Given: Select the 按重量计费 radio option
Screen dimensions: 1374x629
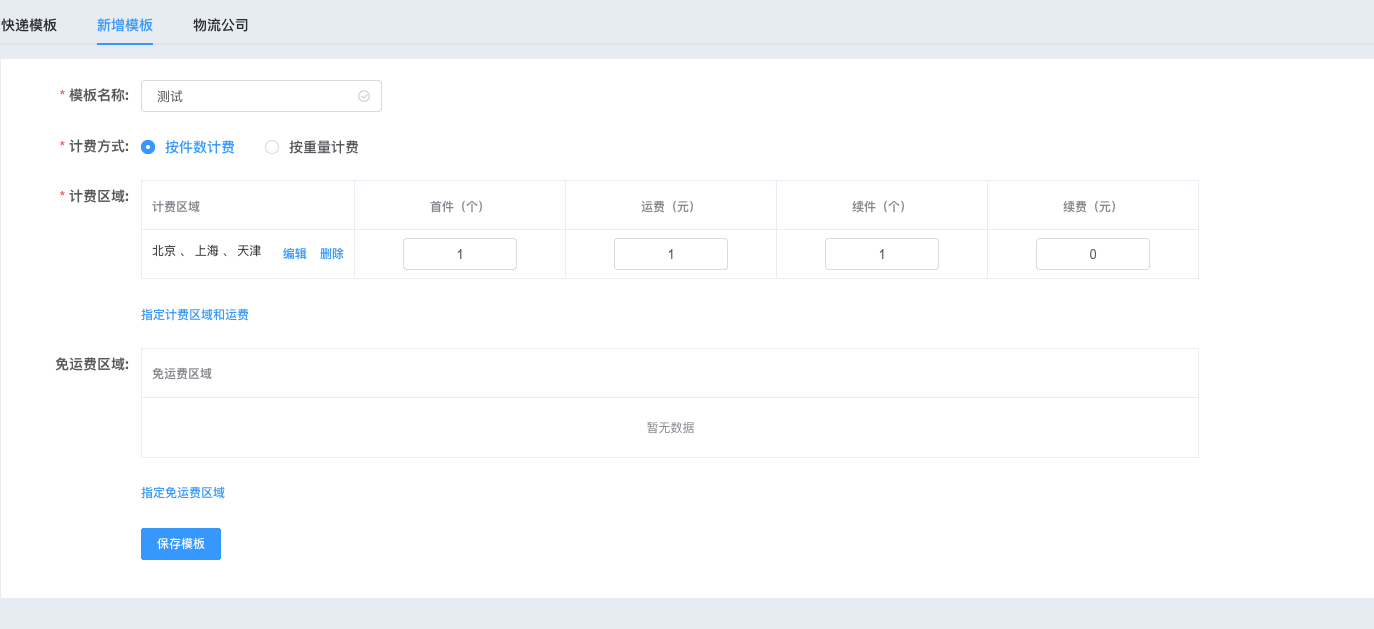Looking at the screenshot, I should pyautogui.click(x=272, y=147).
